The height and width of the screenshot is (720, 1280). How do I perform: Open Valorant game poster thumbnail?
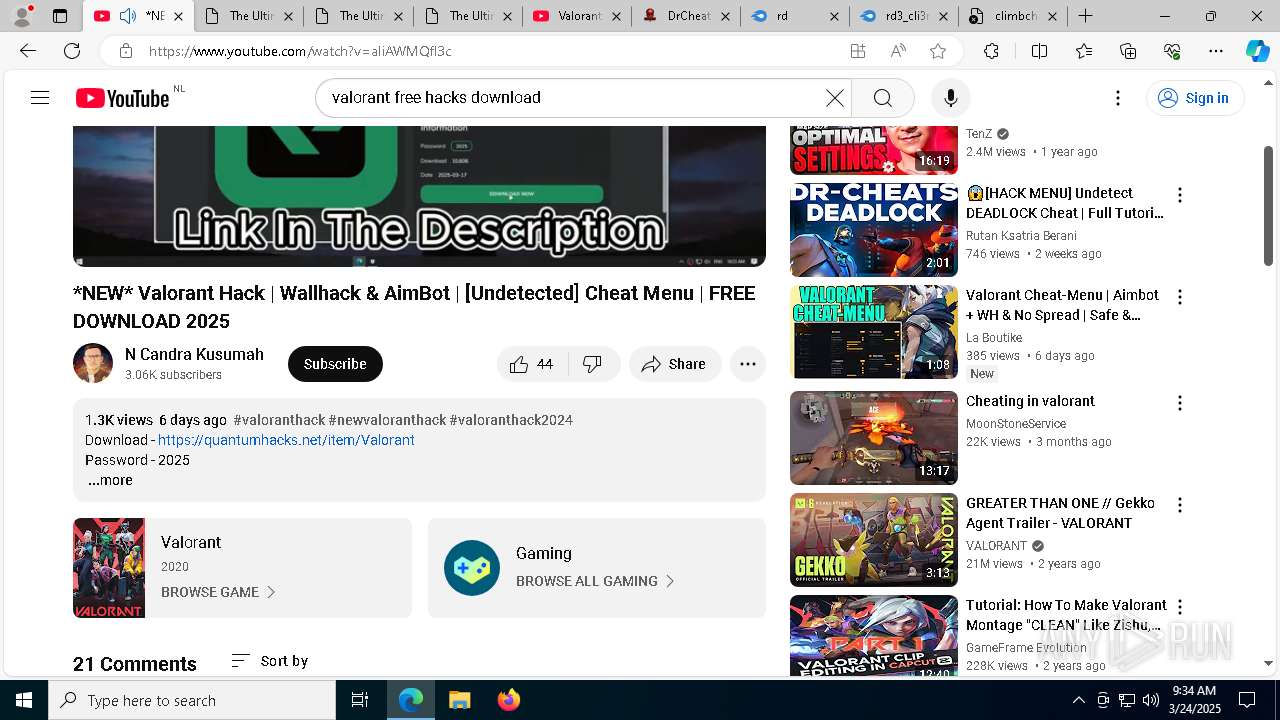tap(109, 568)
